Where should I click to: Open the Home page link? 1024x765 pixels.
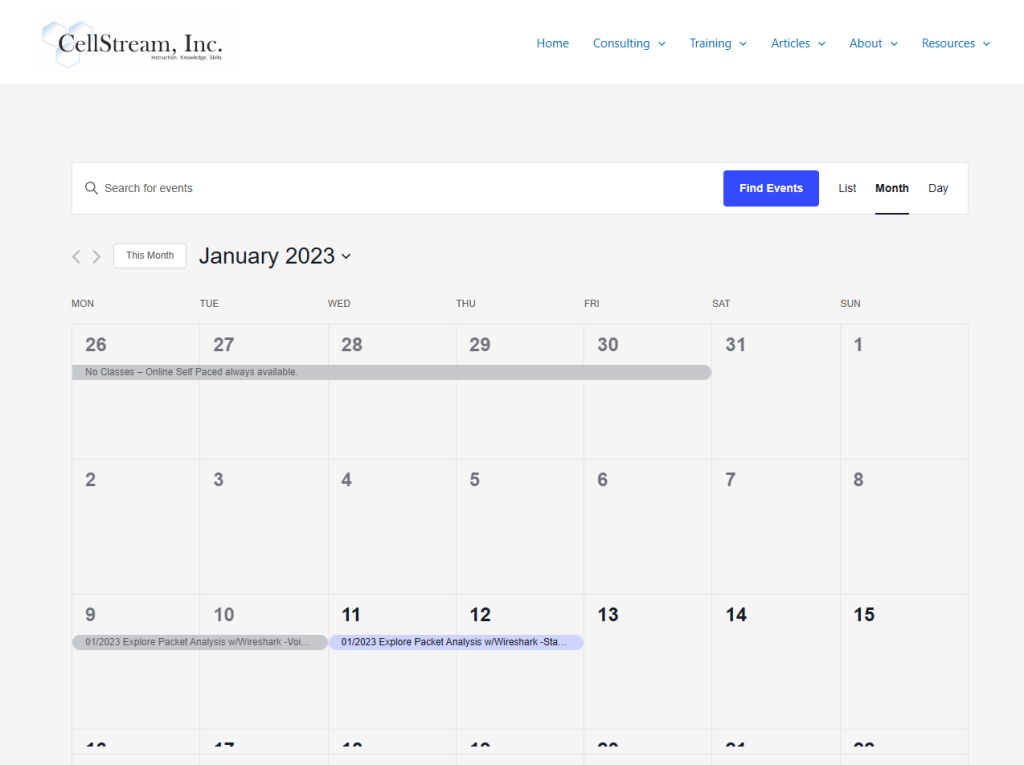tap(552, 43)
